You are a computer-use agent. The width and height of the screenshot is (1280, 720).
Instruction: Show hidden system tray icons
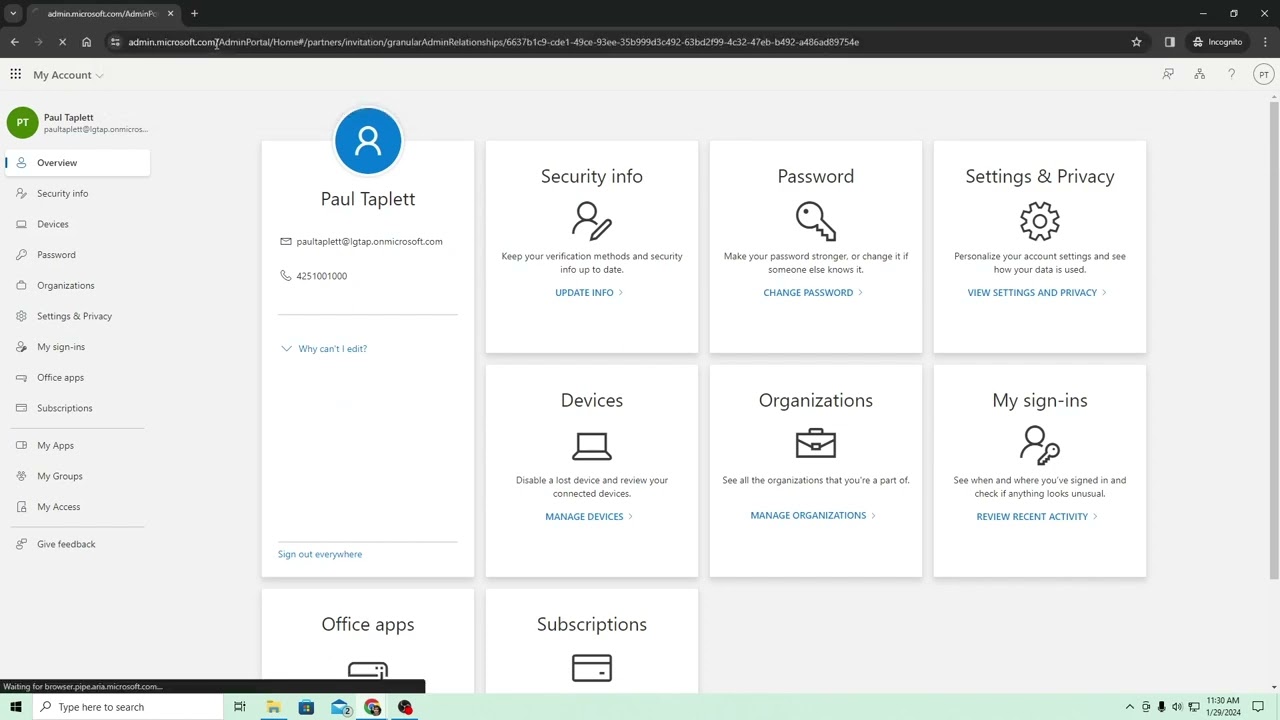(x=1130, y=707)
